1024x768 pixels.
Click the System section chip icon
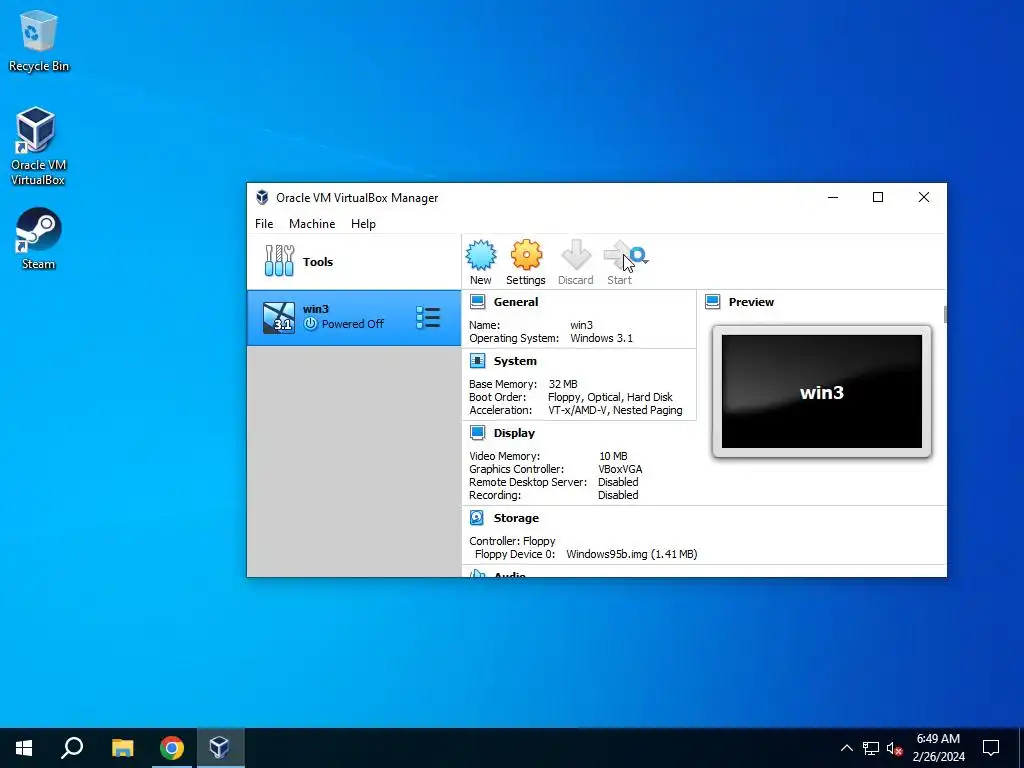pos(477,360)
